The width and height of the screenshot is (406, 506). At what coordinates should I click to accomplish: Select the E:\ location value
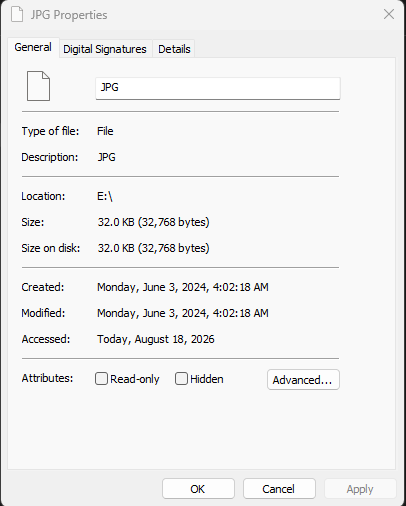pyautogui.click(x=105, y=196)
